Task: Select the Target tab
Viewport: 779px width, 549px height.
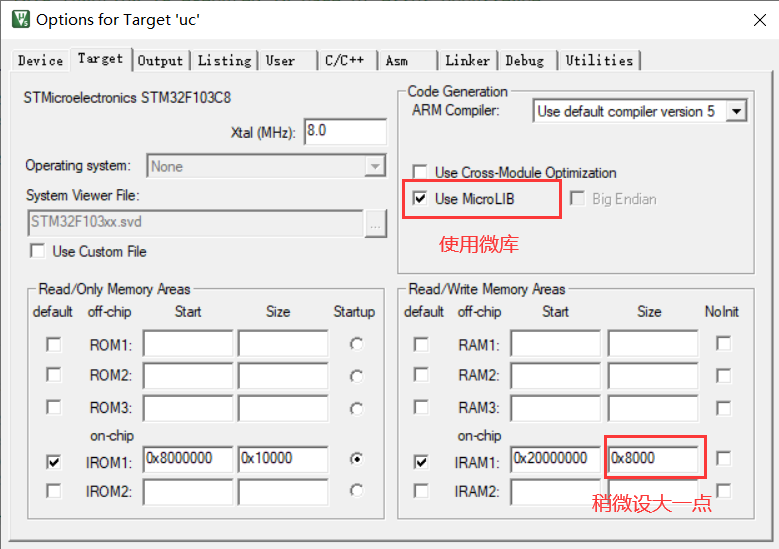Action: 100,59
